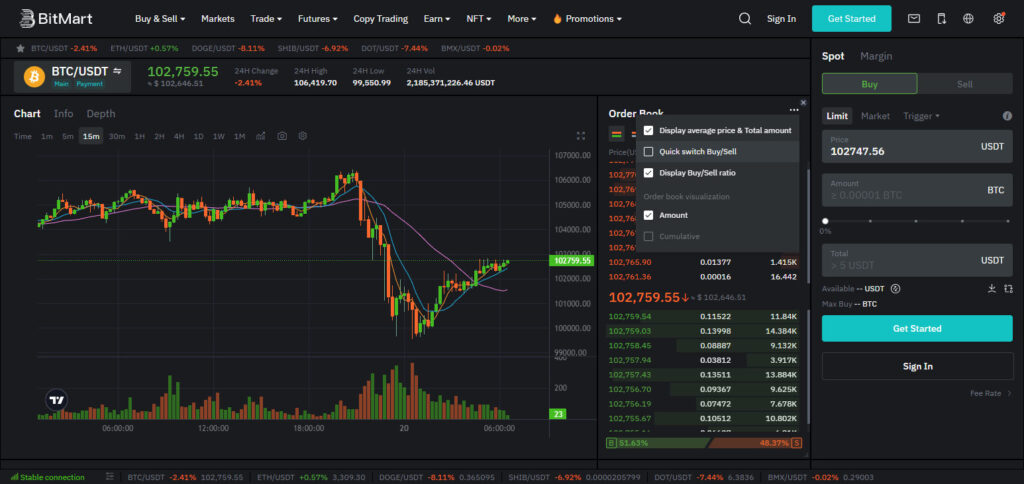
Task: Click Sign In in the header
Action: (782, 19)
